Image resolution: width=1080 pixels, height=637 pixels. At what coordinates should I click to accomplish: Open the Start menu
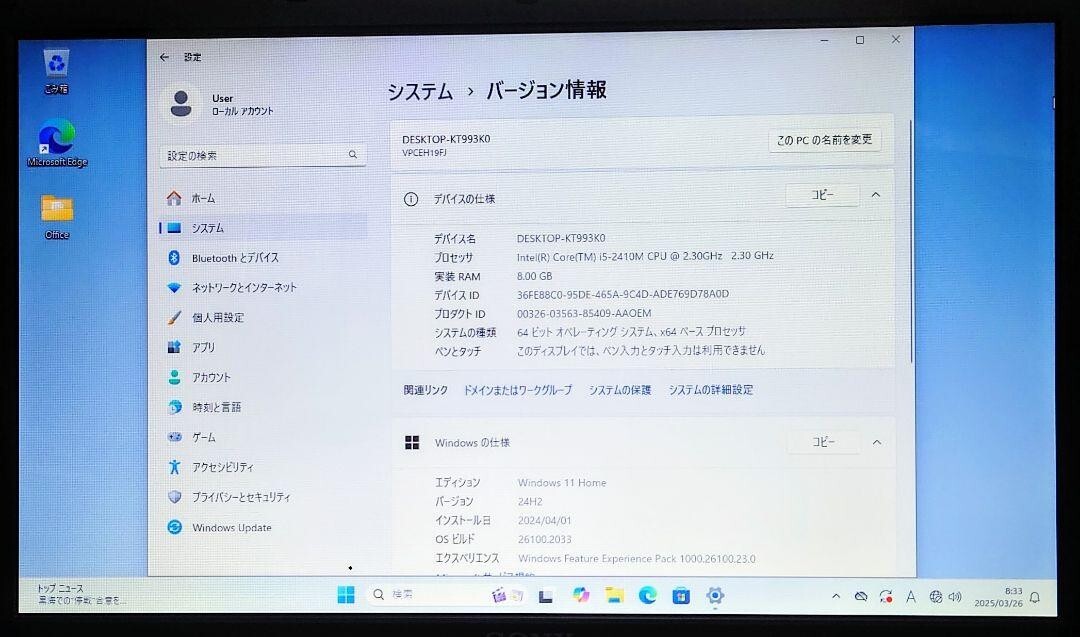pos(346,595)
